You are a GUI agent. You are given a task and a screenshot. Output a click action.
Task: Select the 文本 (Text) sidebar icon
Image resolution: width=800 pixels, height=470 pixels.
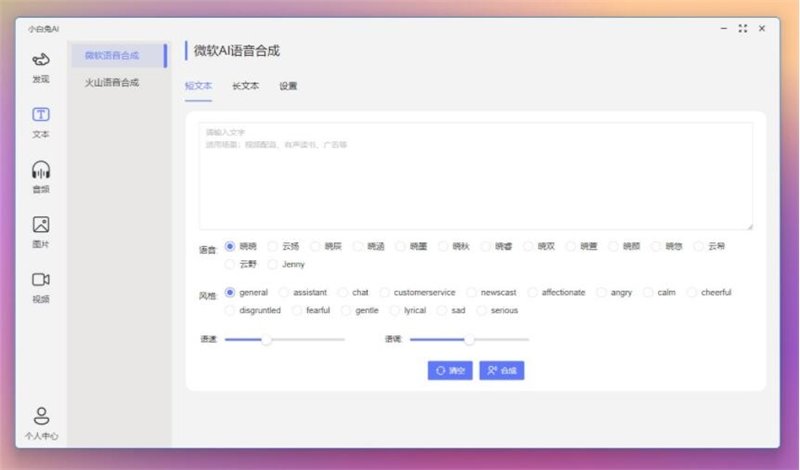click(41, 114)
